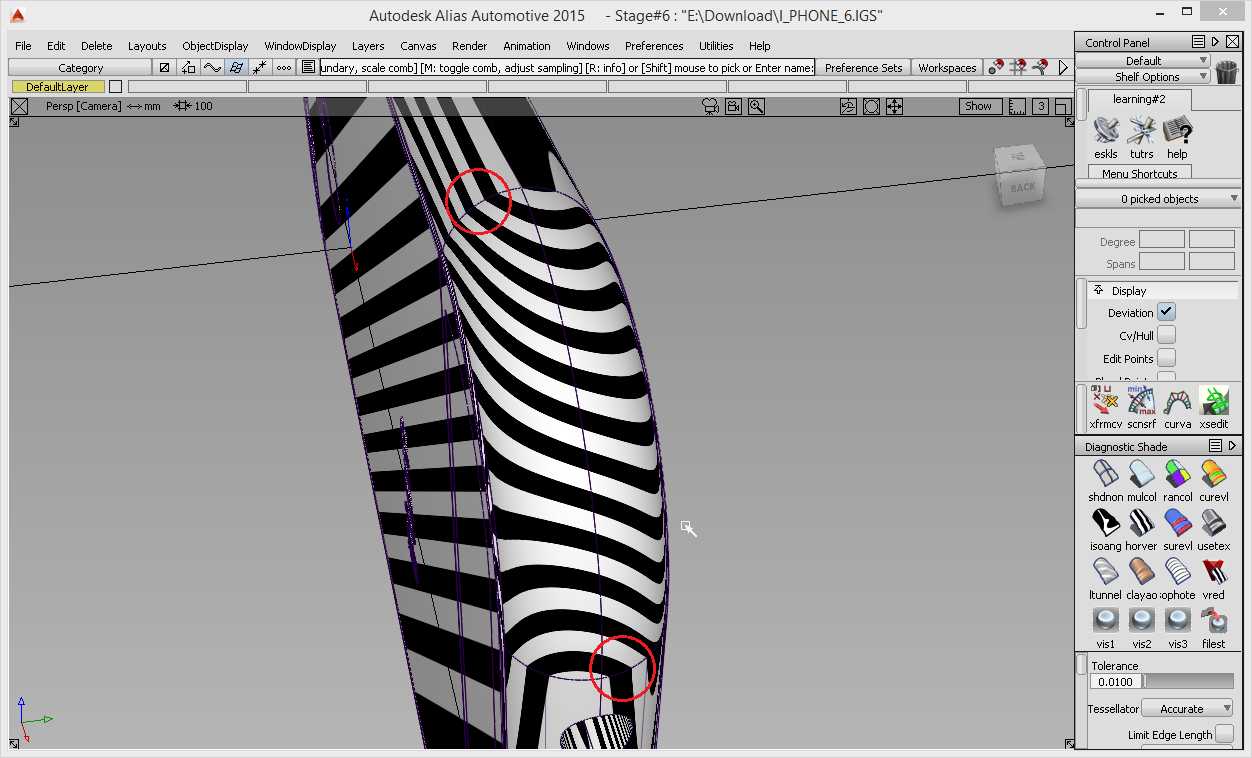This screenshot has height=758, width=1252.
Task: Toggle the surface pick filter icon
Action: (x=236, y=68)
